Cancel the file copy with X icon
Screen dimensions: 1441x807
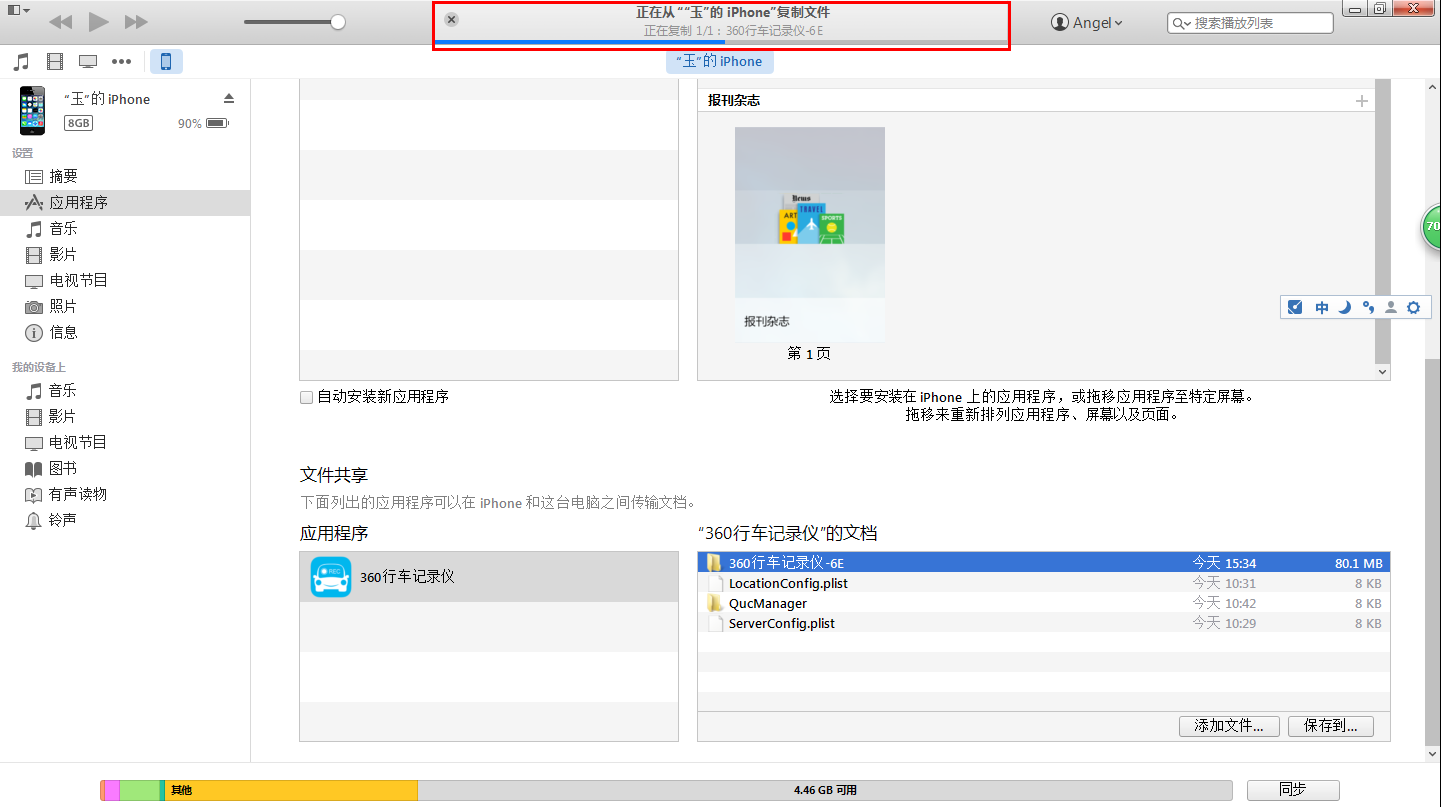pyautogui.click(x=451, y=19)
